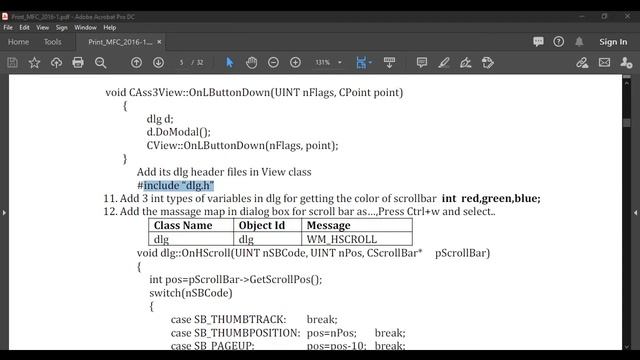Activate the hand pan tool
Viewport: 640px width, 360px height.
[x=251, y=62]
